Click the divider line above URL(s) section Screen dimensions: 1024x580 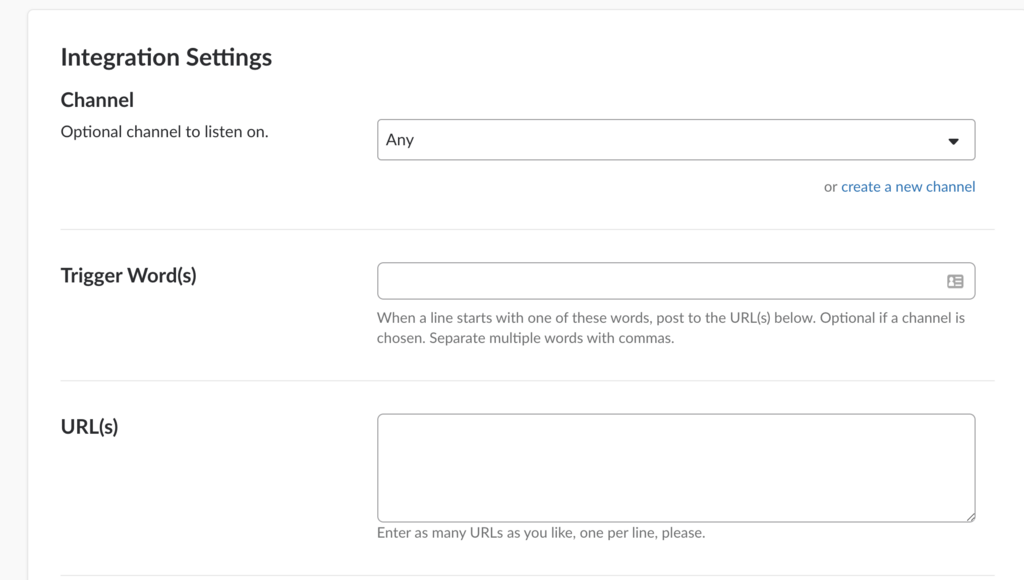(527, 380)
